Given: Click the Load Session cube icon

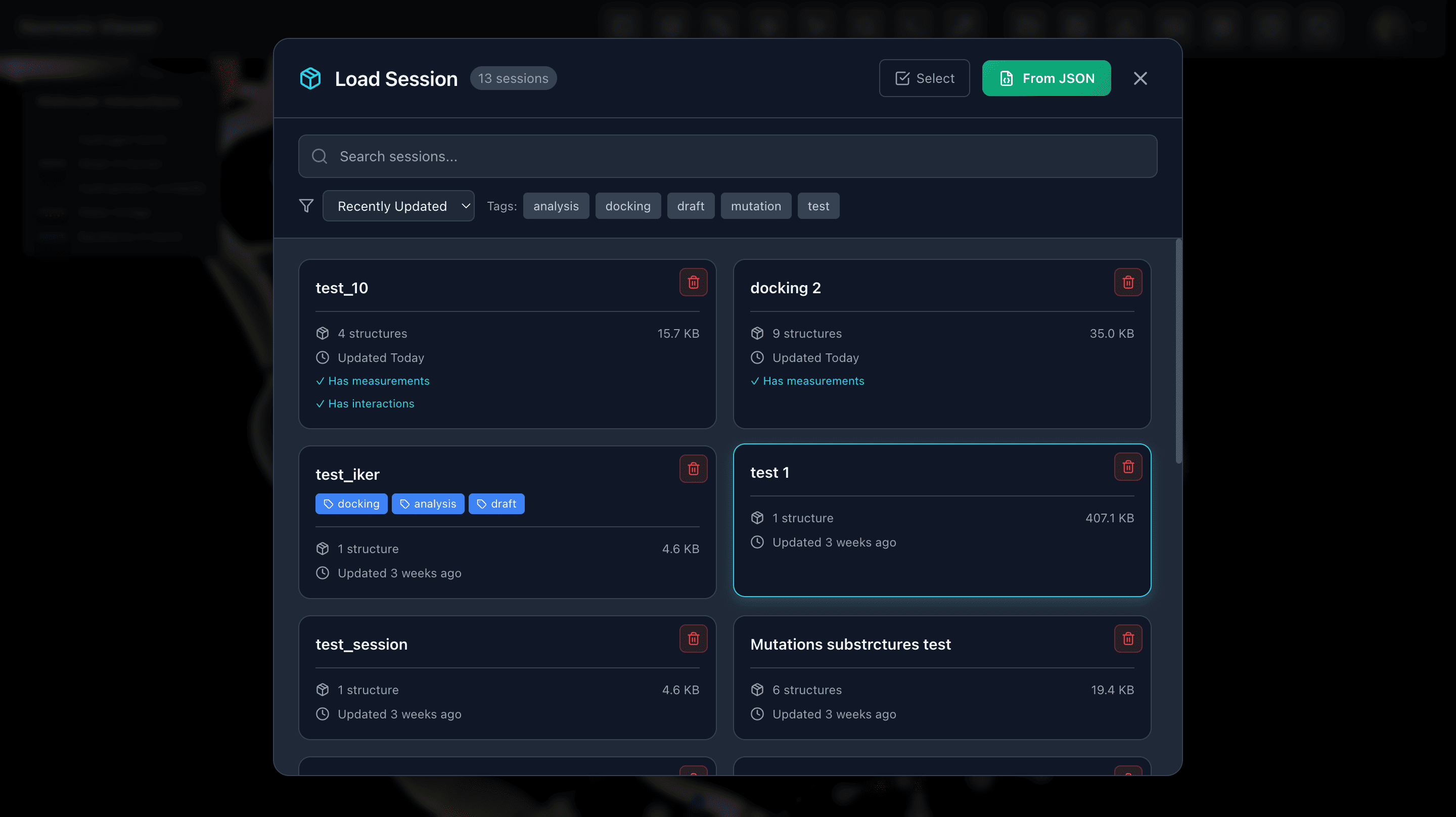Looking at the screenshot, I should pyautogui.click(x=310, y=78).
